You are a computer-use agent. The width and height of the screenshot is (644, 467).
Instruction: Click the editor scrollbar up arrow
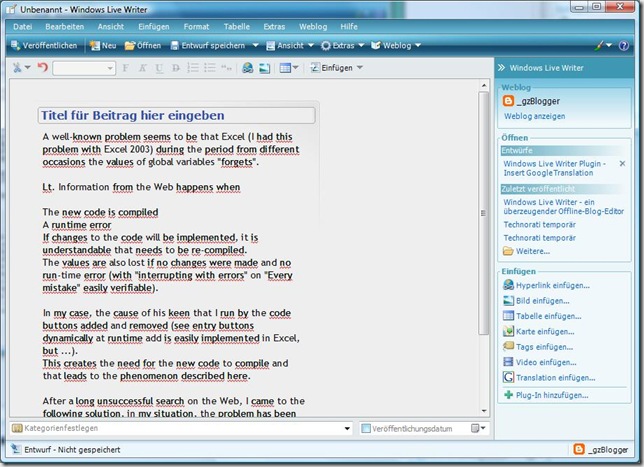tap(484, 85)
